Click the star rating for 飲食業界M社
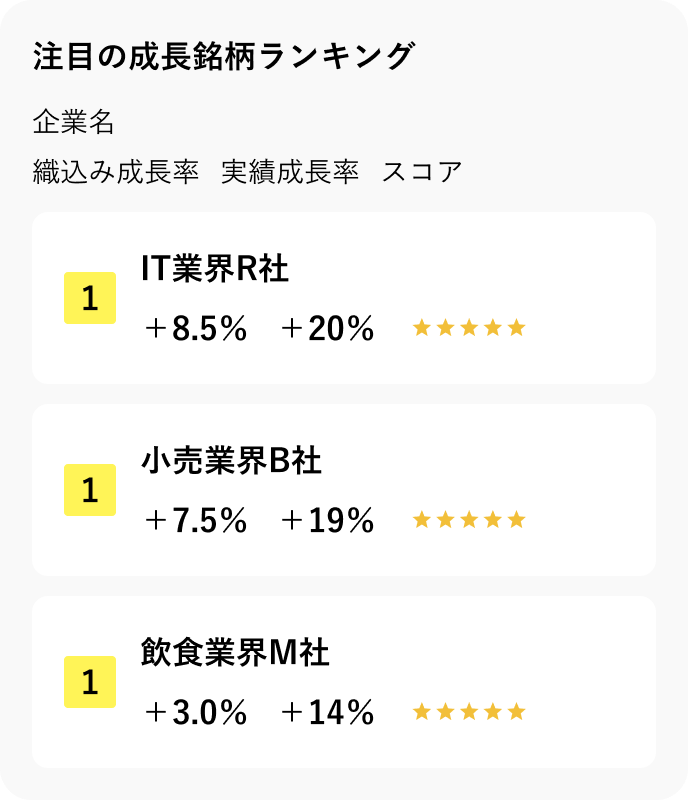 [469, 712]
